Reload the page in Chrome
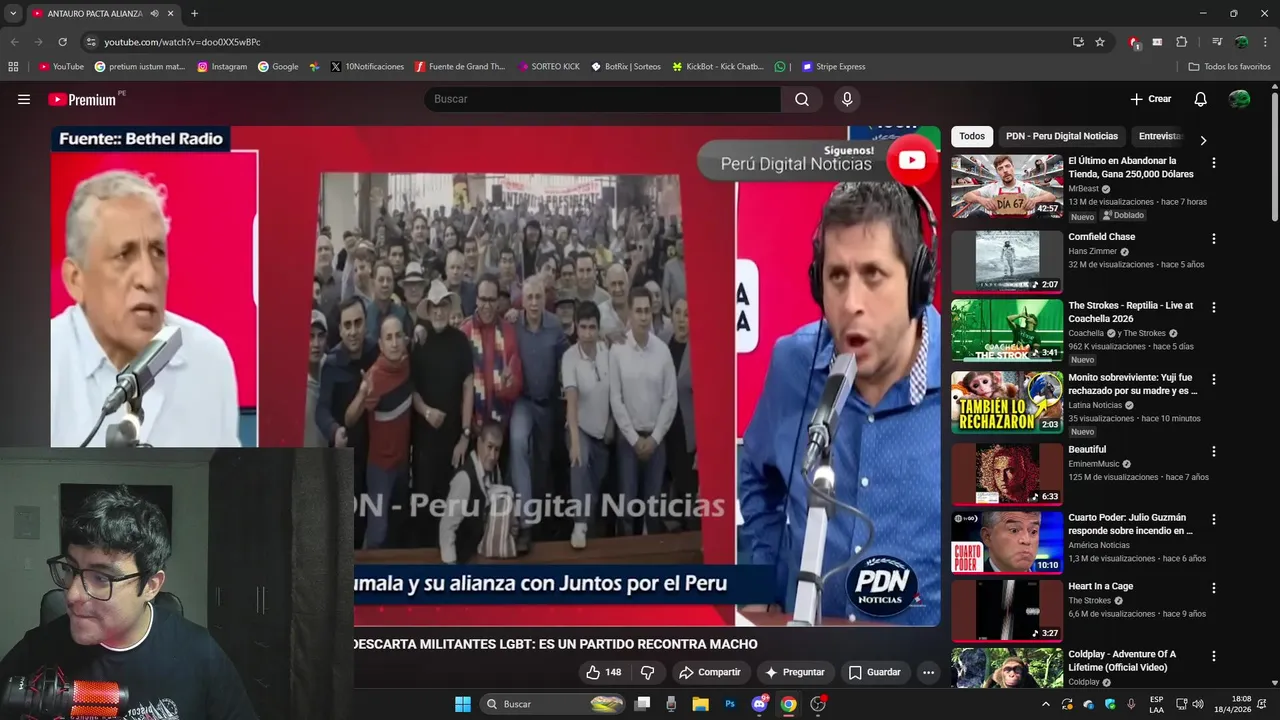 click(62, 42)
